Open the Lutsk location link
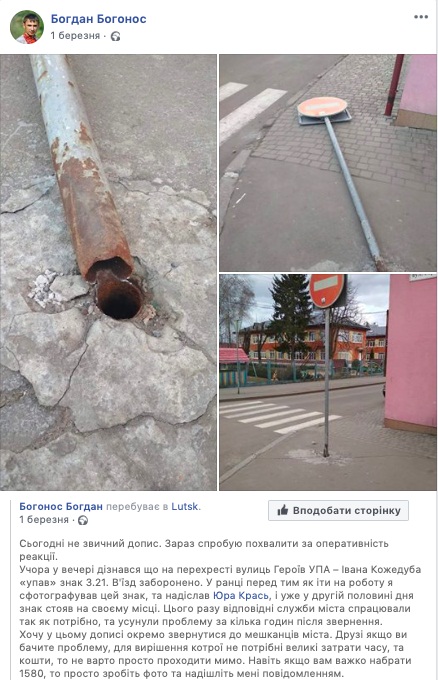 (x=185, y=507)
